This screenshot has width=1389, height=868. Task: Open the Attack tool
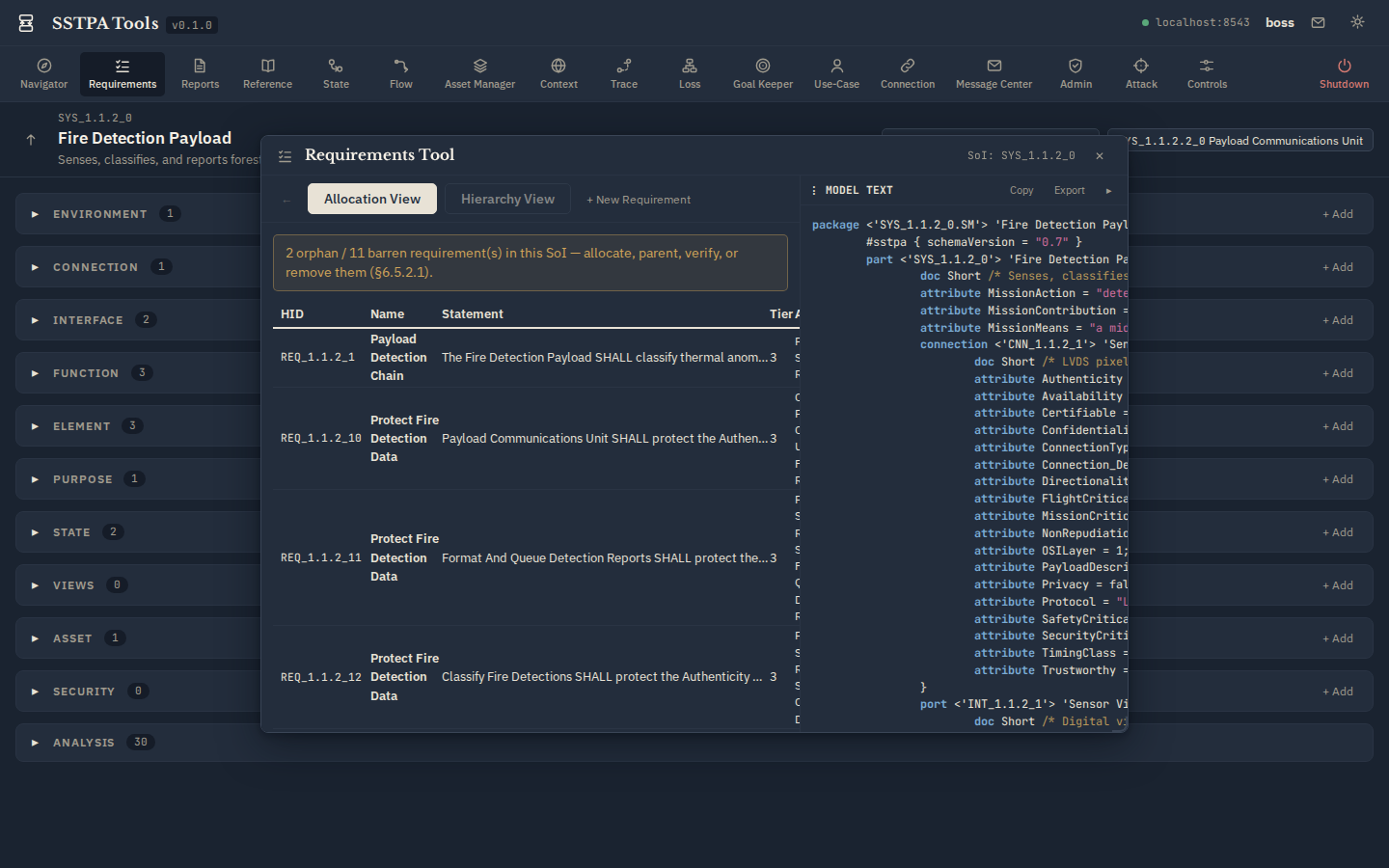pyautogui.click(x=1141, y=74)
